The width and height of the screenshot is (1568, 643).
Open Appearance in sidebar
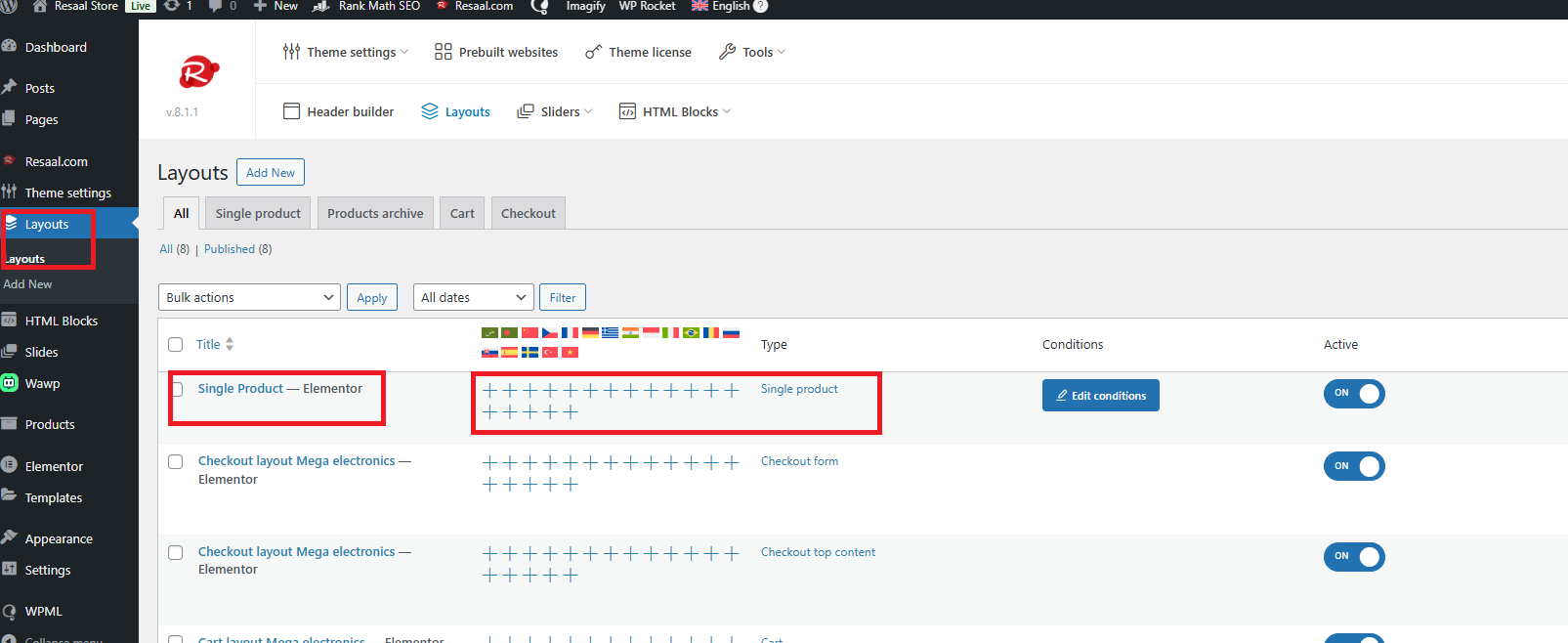pos(59,538)
